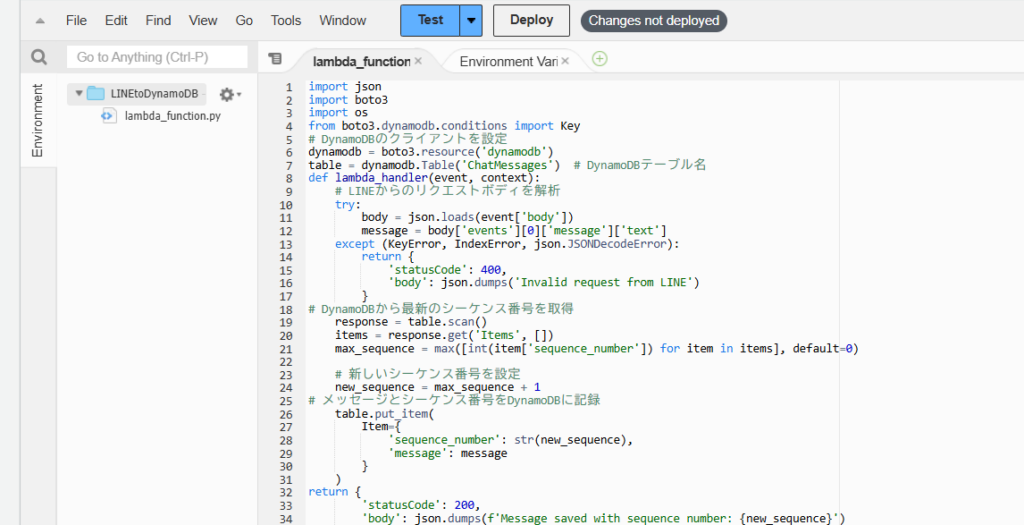Click the Test button
The height and width of the screenshot is (525, 1024).
[x=430, y=21]
